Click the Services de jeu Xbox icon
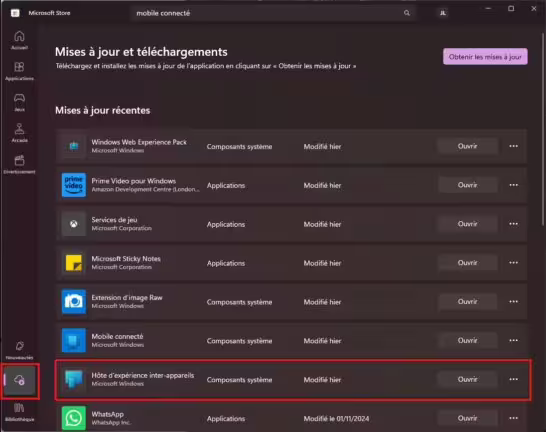 74,224
